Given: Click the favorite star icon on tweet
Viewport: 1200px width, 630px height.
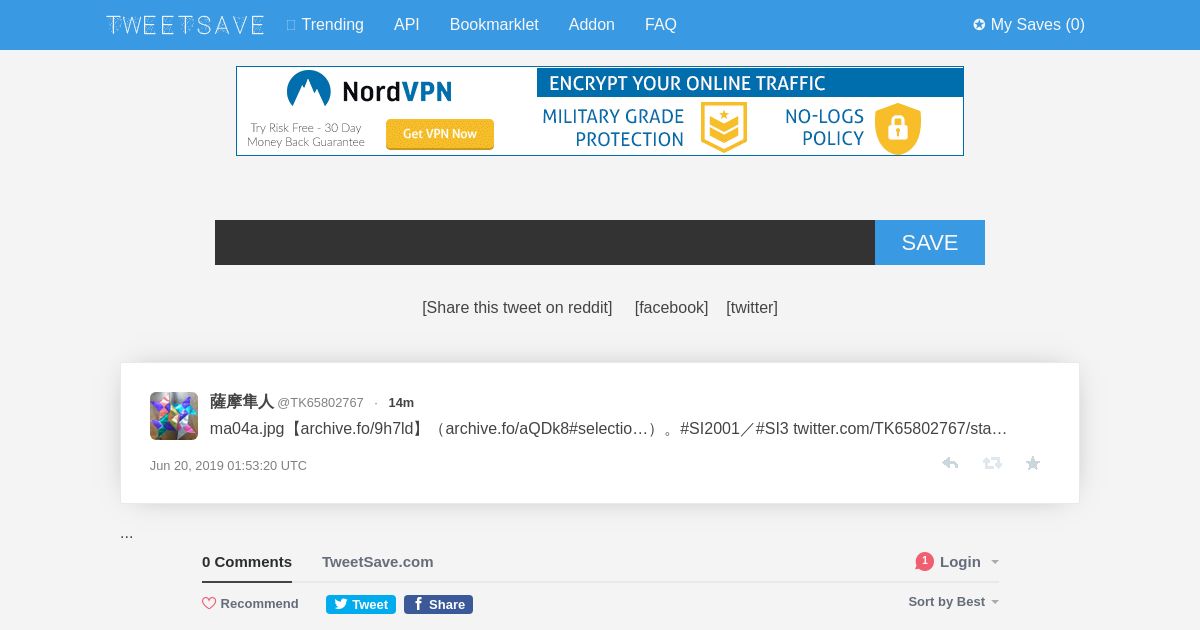Looking at the screenshot, I should [x=1033, y=463].
